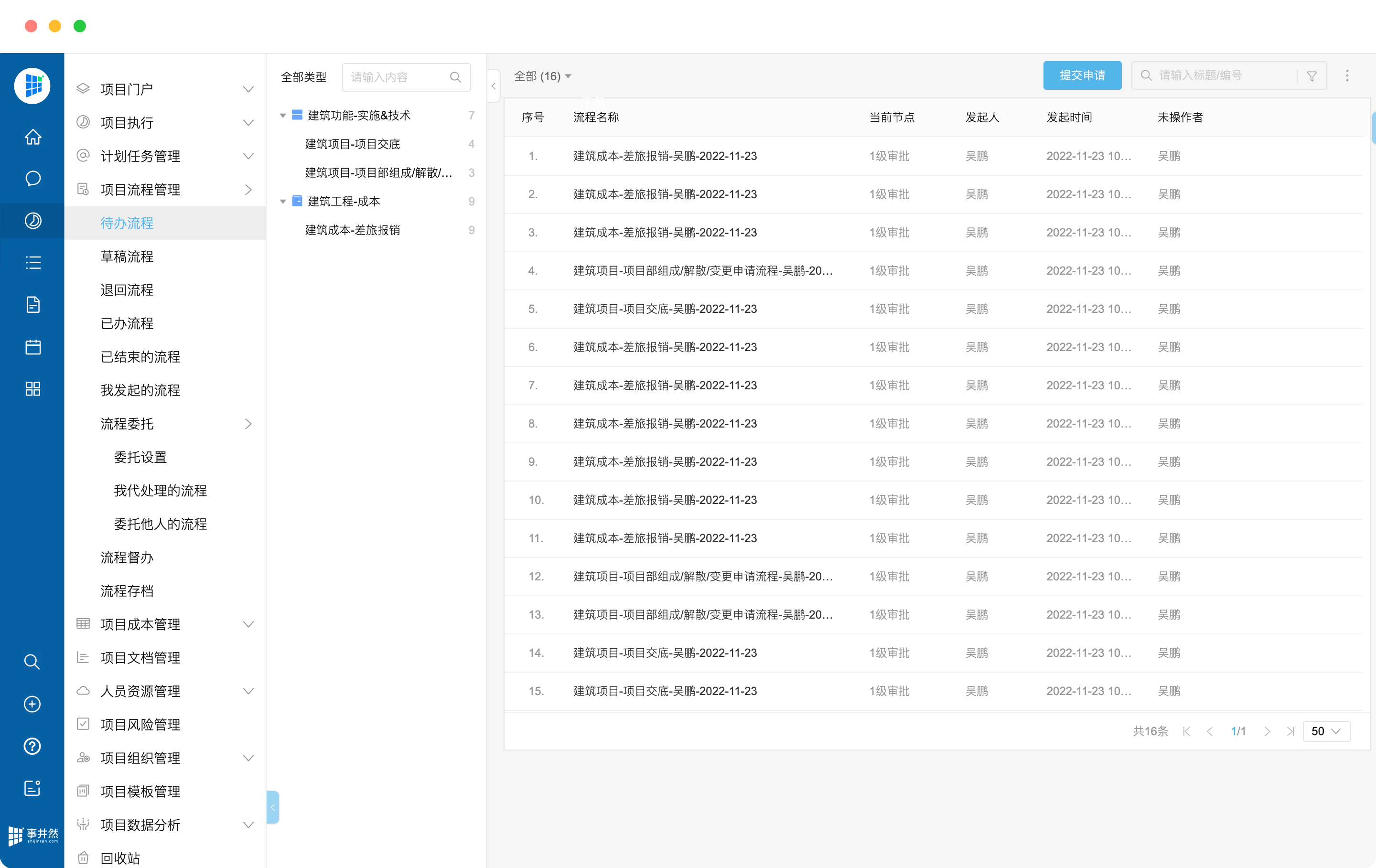The height and width of the screenshot is (868, 1376).
Task: Open the help question-mark icon
Action: pos(32,746)
